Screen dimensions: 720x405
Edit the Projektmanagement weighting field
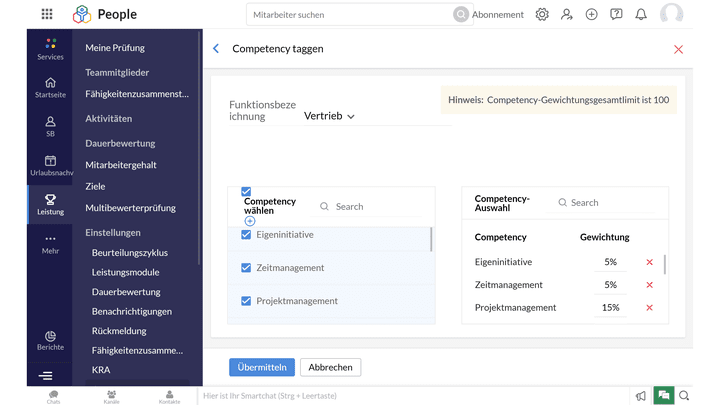click(610, 308)
